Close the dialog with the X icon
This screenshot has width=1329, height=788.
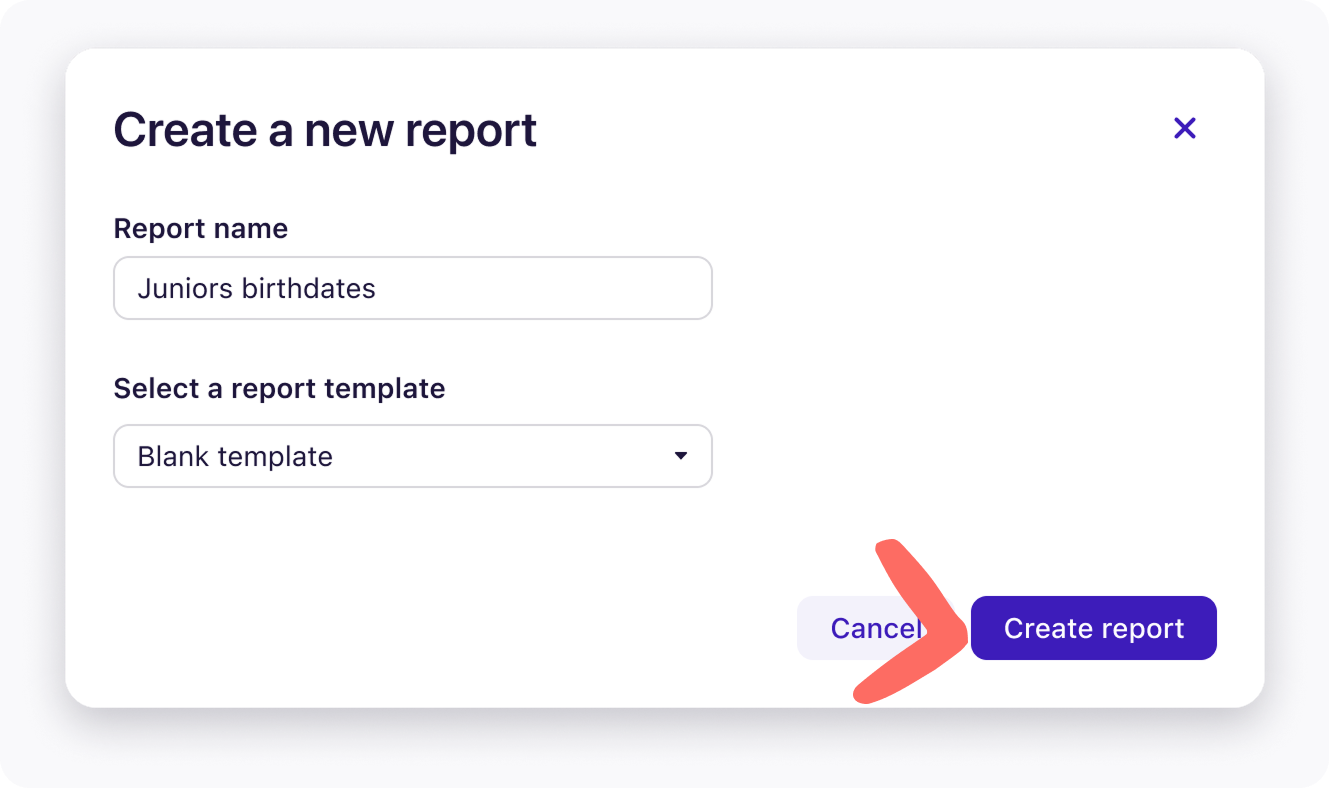(x=1185, y=128)
